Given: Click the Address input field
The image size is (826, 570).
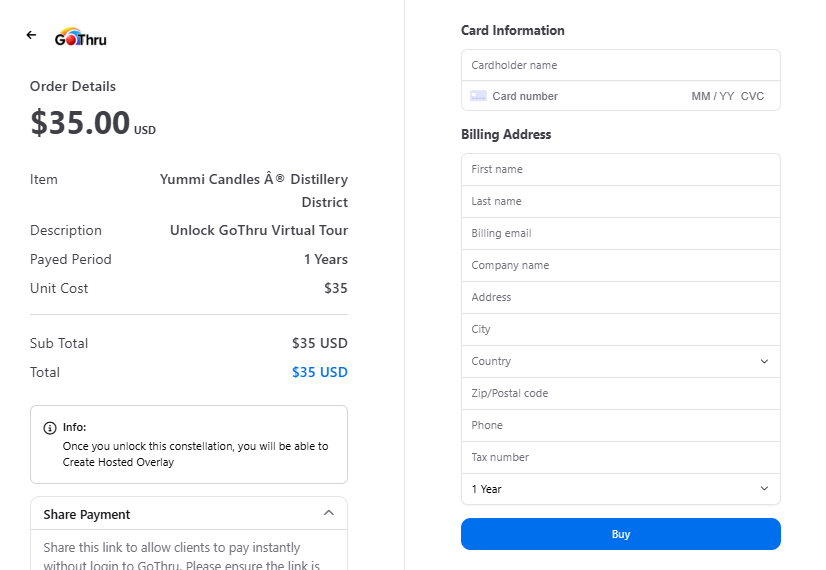Looking at the screenshot, I should (620, 297).
